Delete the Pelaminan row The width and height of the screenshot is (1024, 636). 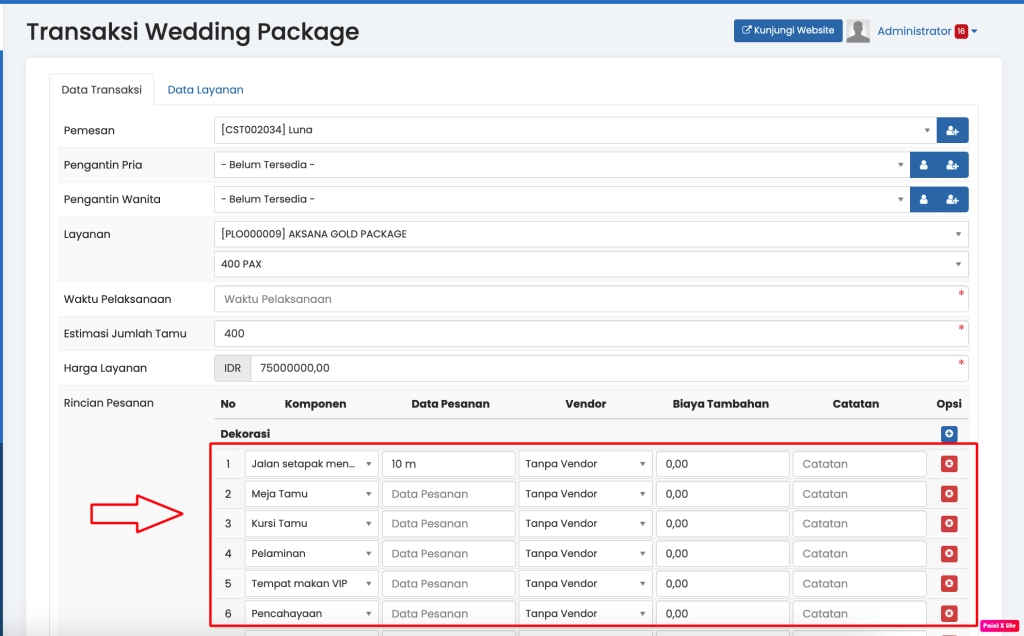[x=949, y=554]
